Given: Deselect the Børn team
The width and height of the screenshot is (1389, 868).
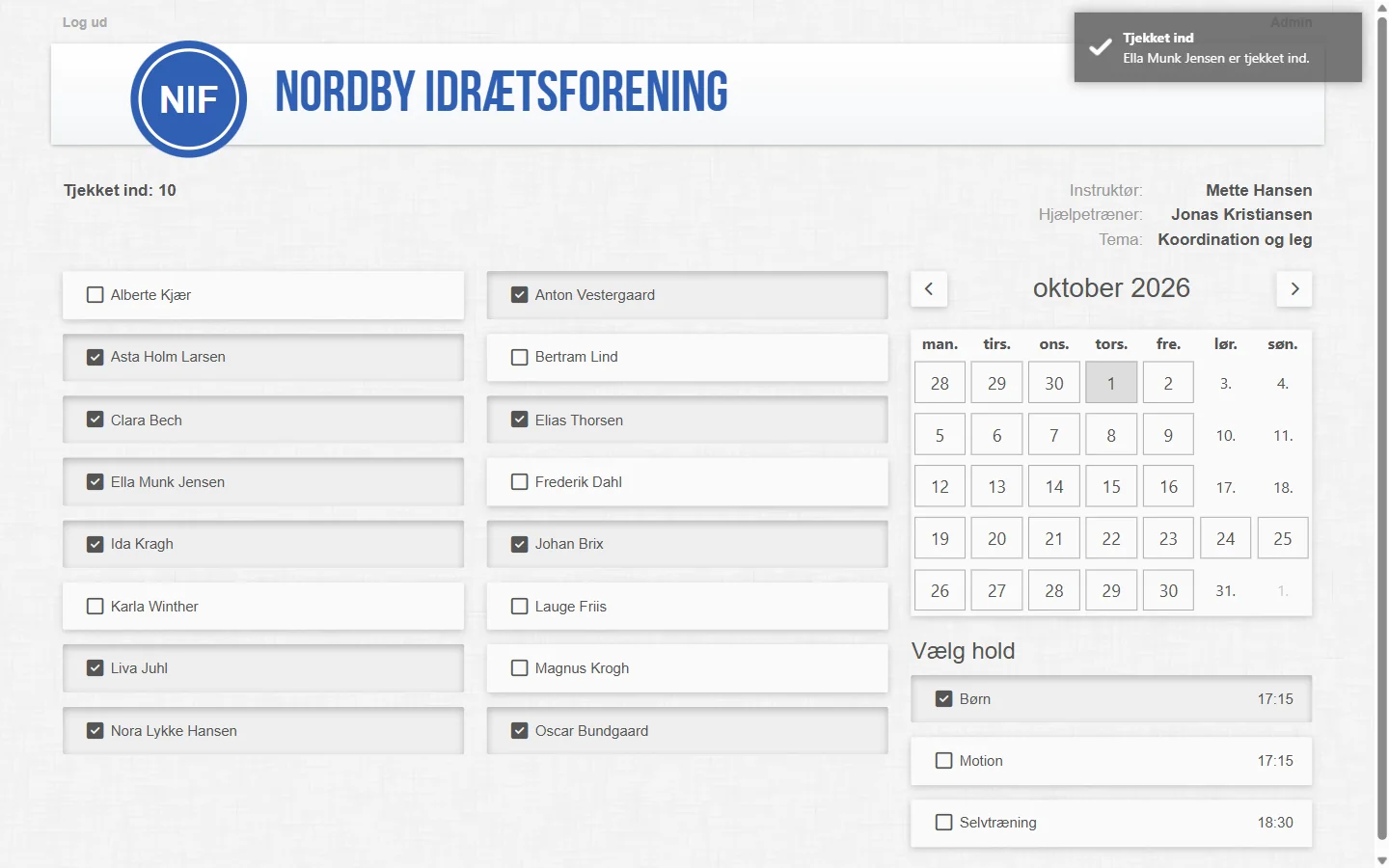Looking at the screenshot, I should click(1111, 699).
